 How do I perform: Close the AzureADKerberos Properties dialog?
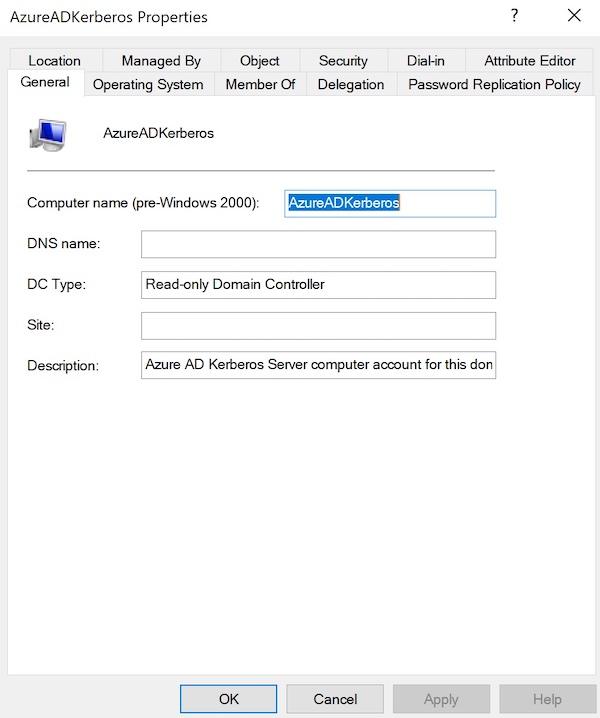pyautogui.click(x=574, y=16)
